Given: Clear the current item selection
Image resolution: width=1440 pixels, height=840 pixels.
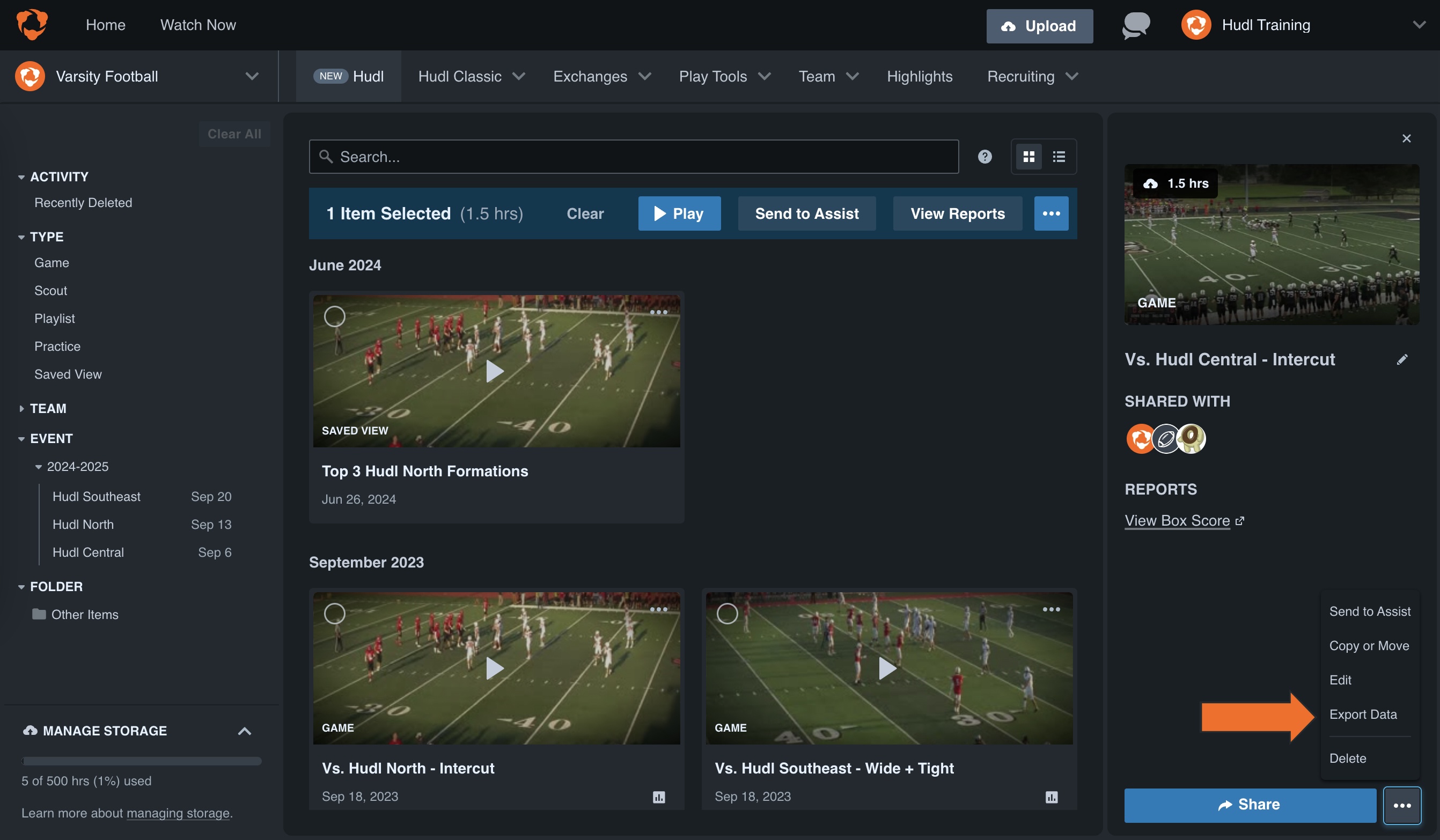Looking at the screenshot, I should pos(585,213).
